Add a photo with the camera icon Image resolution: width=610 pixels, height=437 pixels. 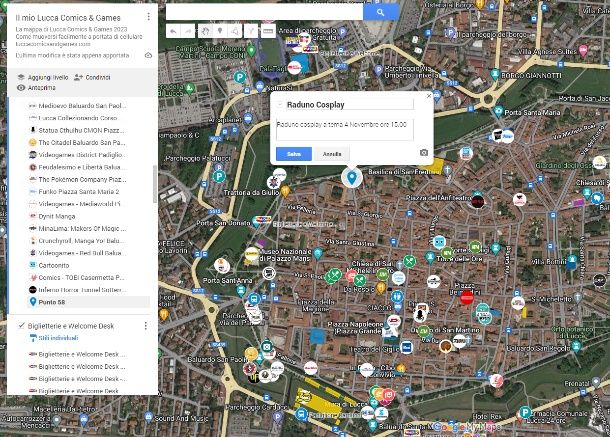424,153
